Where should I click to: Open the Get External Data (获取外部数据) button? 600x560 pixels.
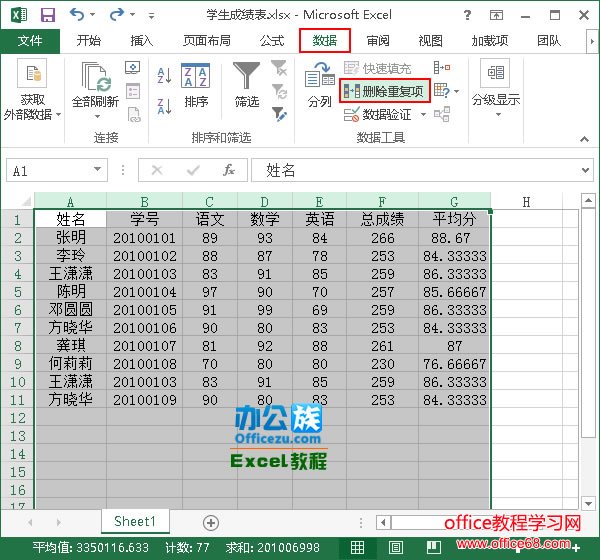tap(32, 90)
